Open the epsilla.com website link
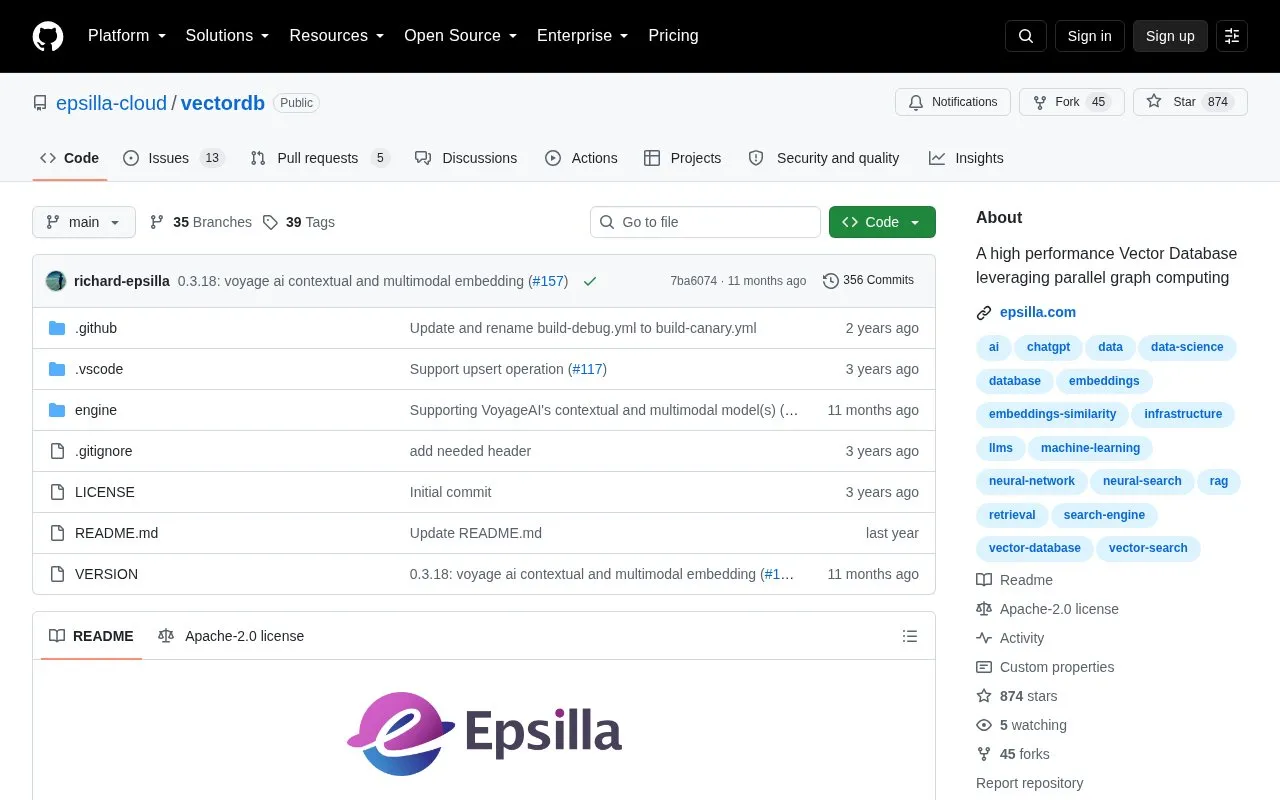The width and height of the screenshot is (1280, 800). point(1038,312)
